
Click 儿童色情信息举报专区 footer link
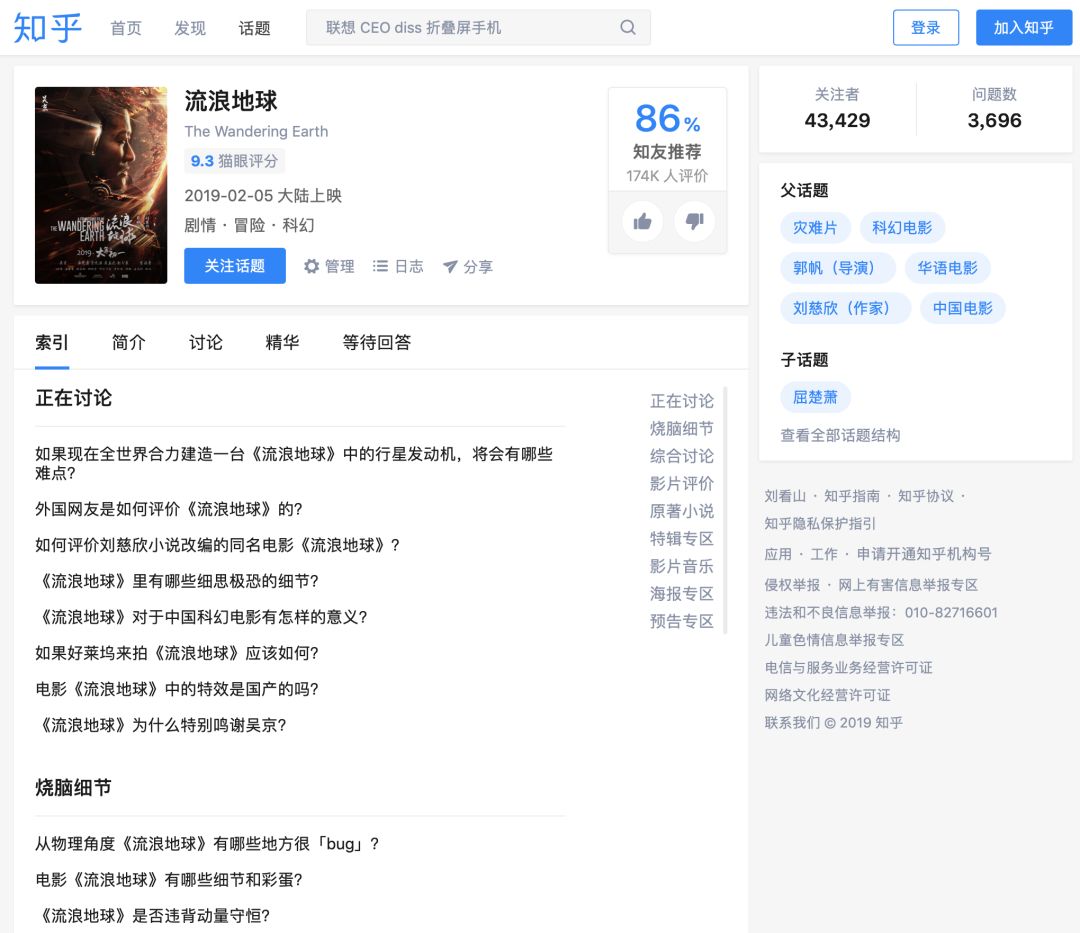click(834, 640)
